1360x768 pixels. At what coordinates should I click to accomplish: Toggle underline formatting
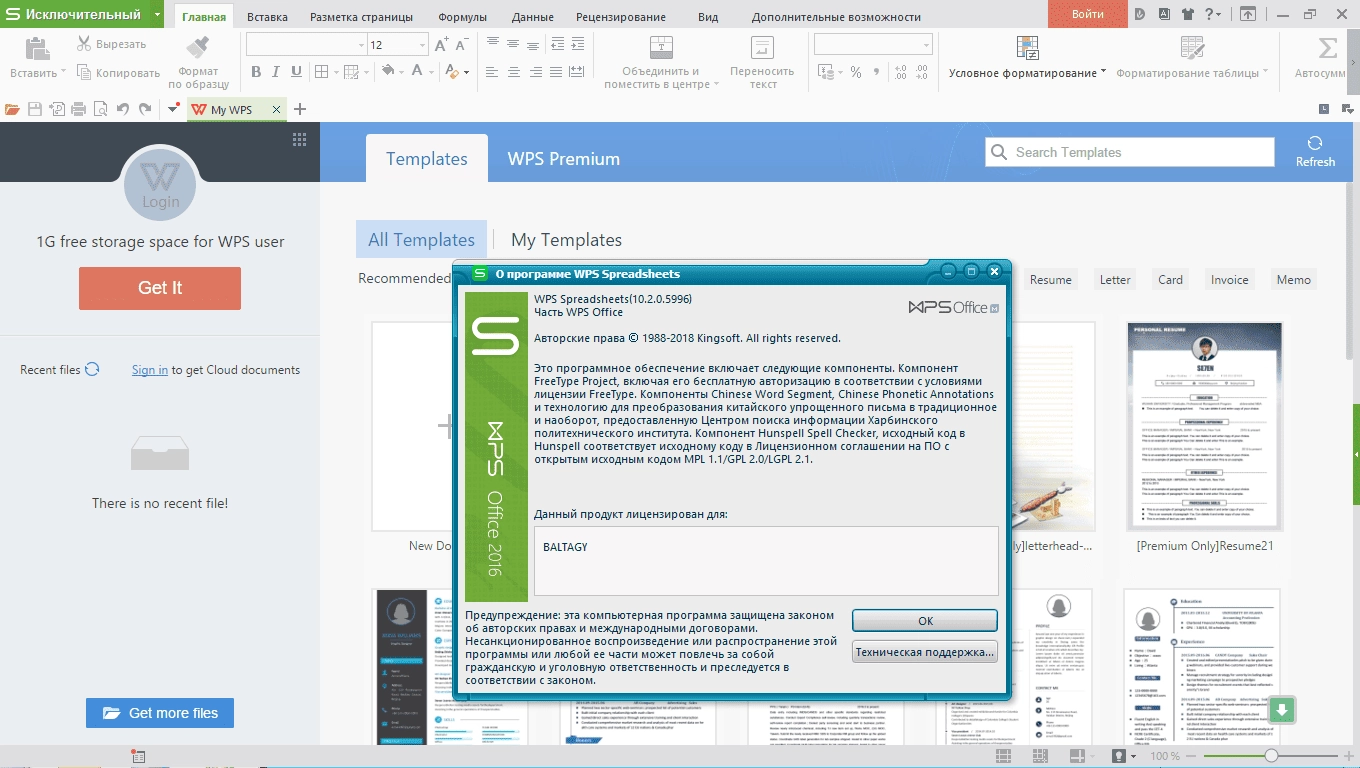coord(296,72)
